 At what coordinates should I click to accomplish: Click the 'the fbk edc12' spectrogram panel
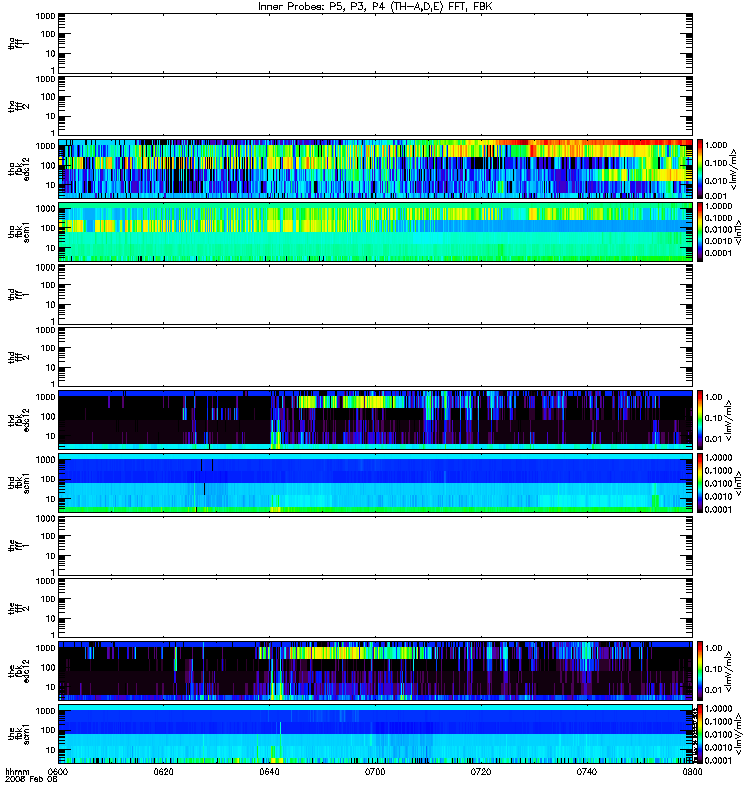(x=376, y=671)
